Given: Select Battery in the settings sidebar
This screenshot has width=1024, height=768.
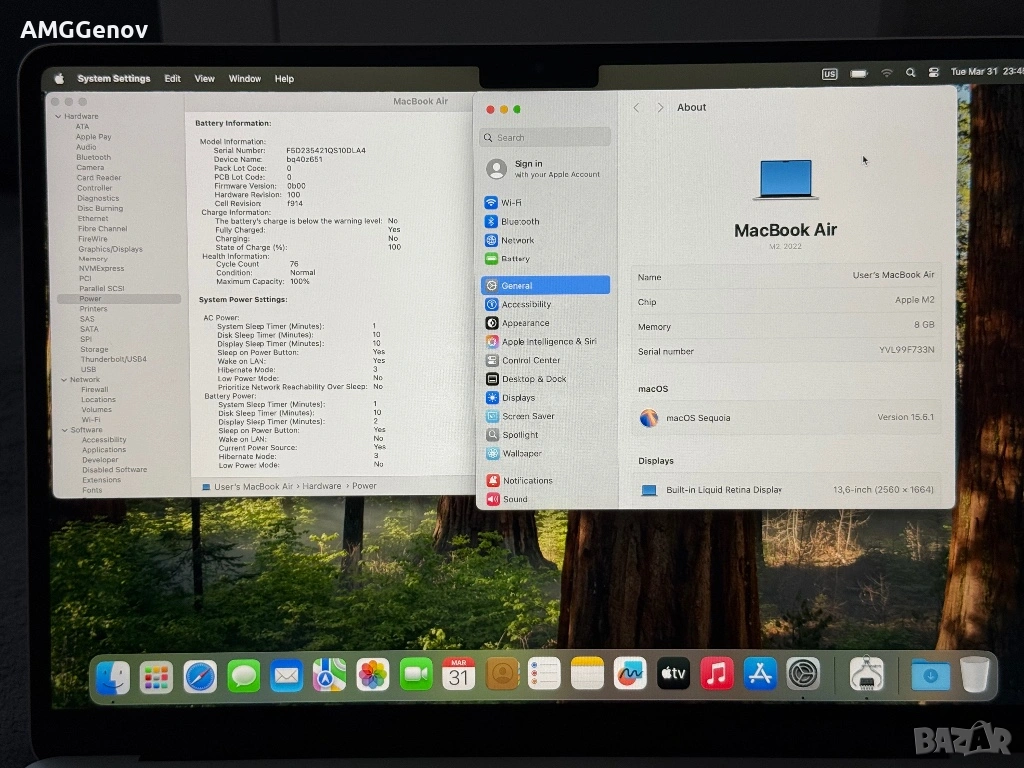Looking at the screenshot, I should pyautogui.click(x=515, y=259).
